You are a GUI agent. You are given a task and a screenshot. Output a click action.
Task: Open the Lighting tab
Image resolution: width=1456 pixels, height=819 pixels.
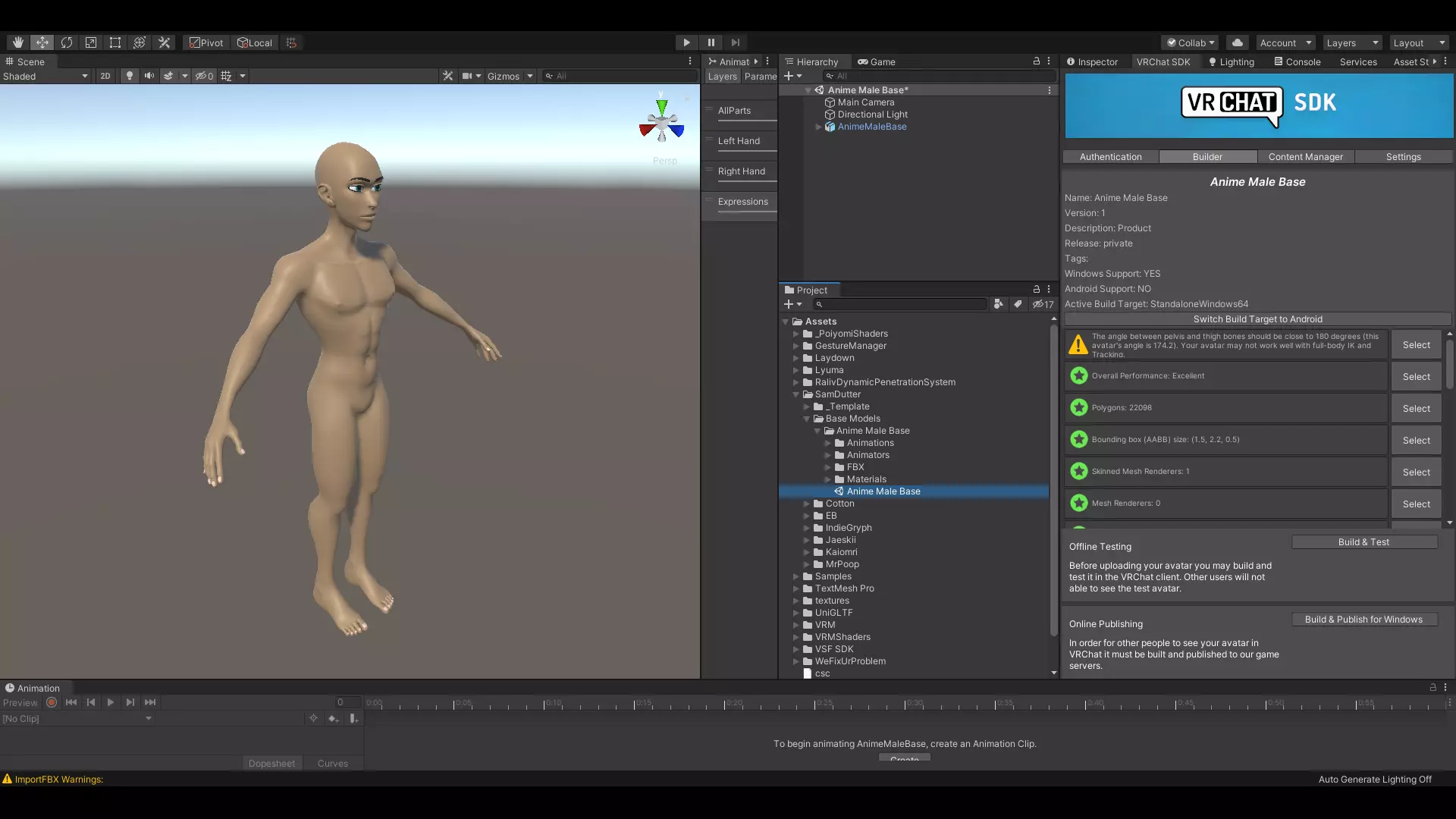1232,61
